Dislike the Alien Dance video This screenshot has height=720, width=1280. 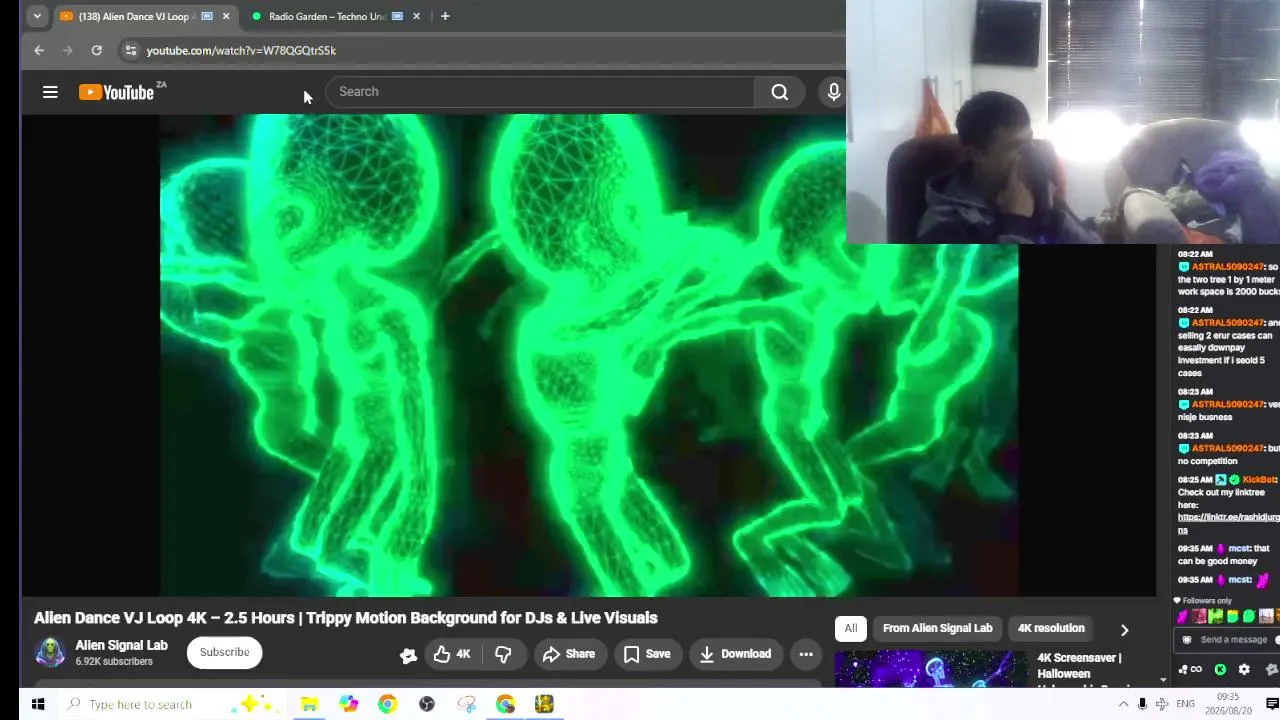point(503,654)
